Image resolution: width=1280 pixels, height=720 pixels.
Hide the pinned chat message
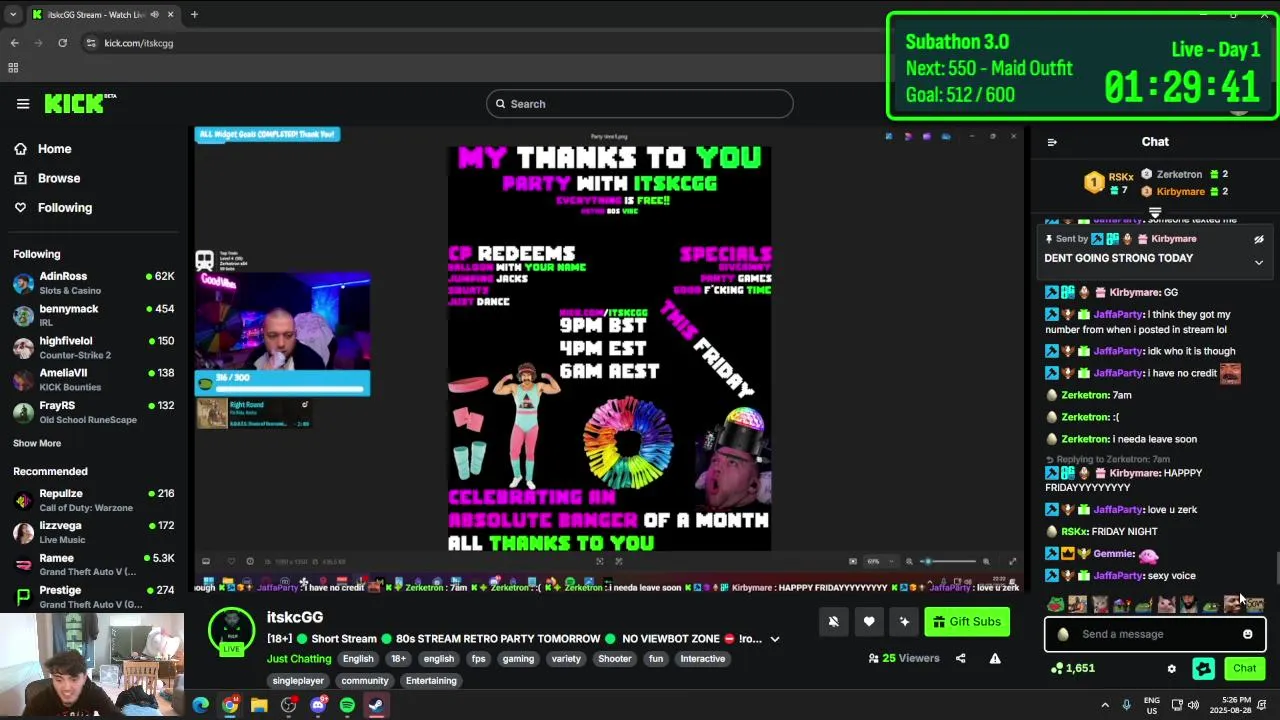point(1259,239)
